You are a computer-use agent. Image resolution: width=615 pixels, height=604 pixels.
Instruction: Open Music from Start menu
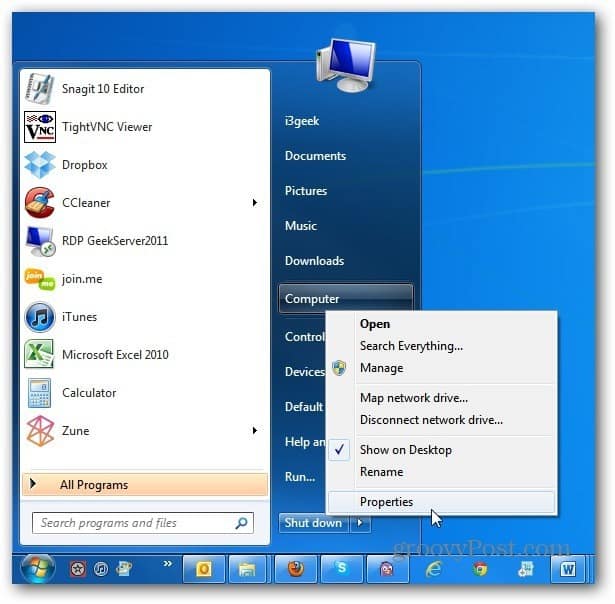(300, 226)
